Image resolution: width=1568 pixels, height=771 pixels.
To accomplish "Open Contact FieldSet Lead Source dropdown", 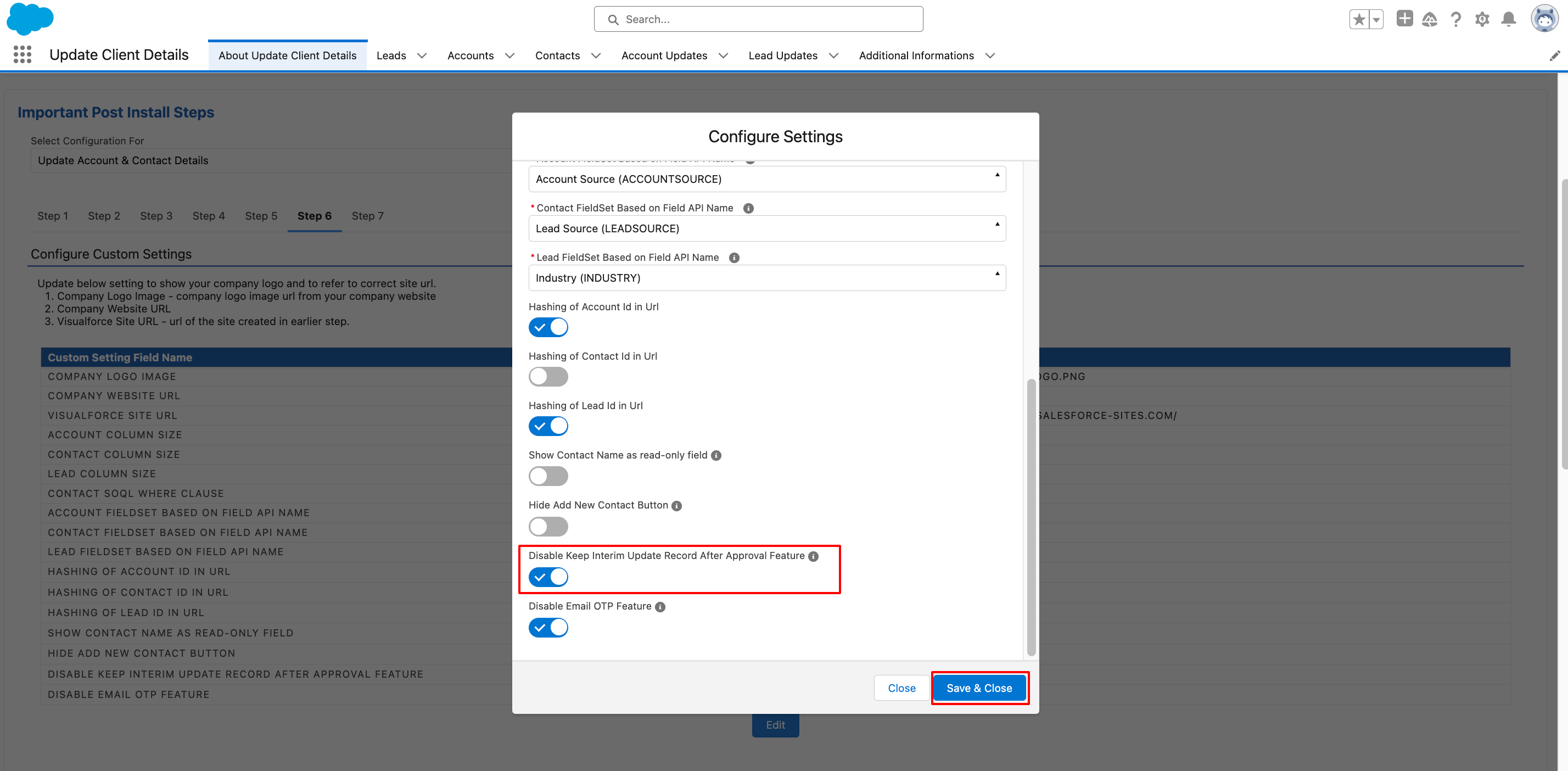I will pos(766,228).
